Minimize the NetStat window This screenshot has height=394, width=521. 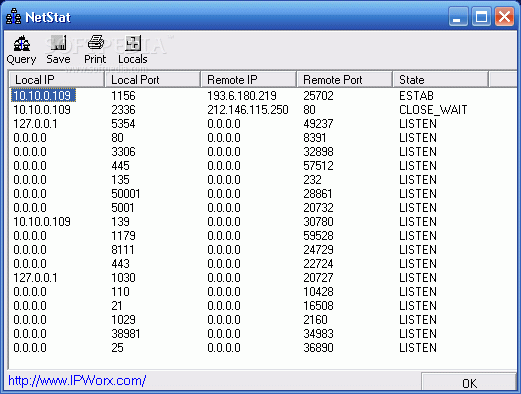coord(458,17)
